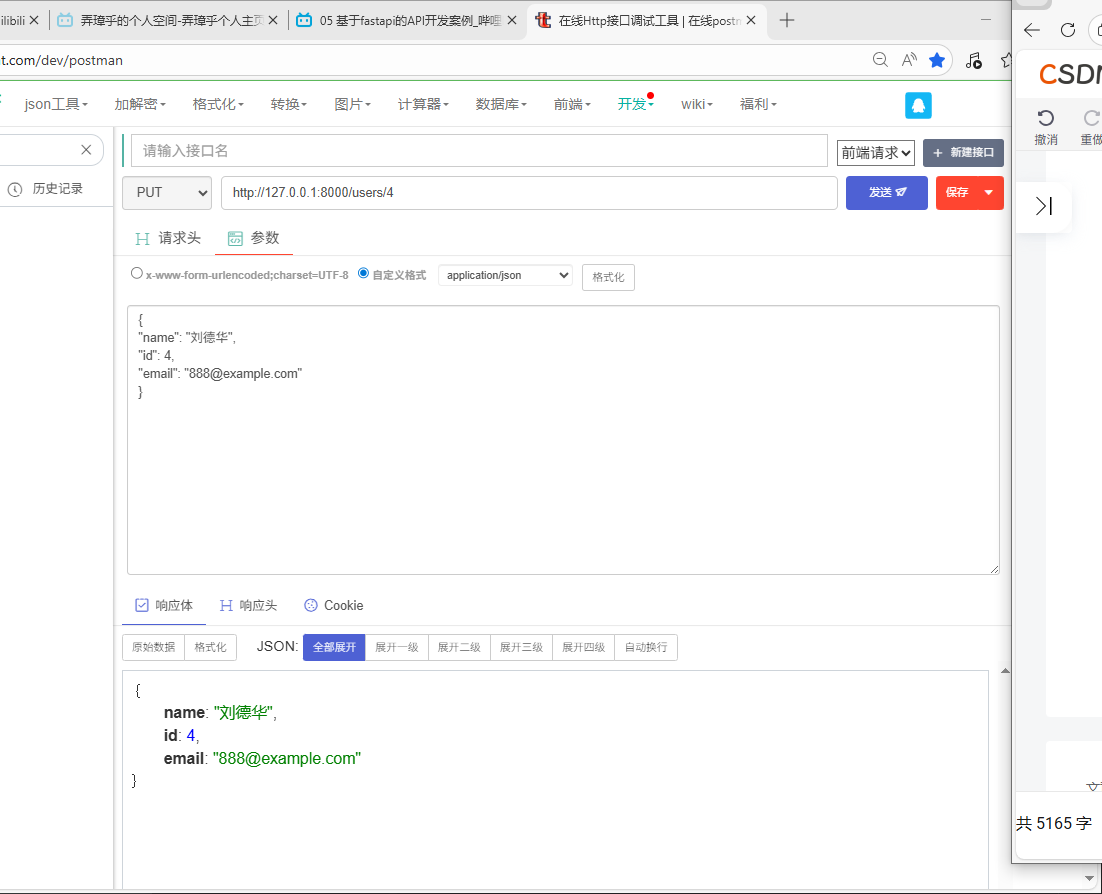
Task: Click refresh icon in the CSDN window
Action: (1068, 30)
